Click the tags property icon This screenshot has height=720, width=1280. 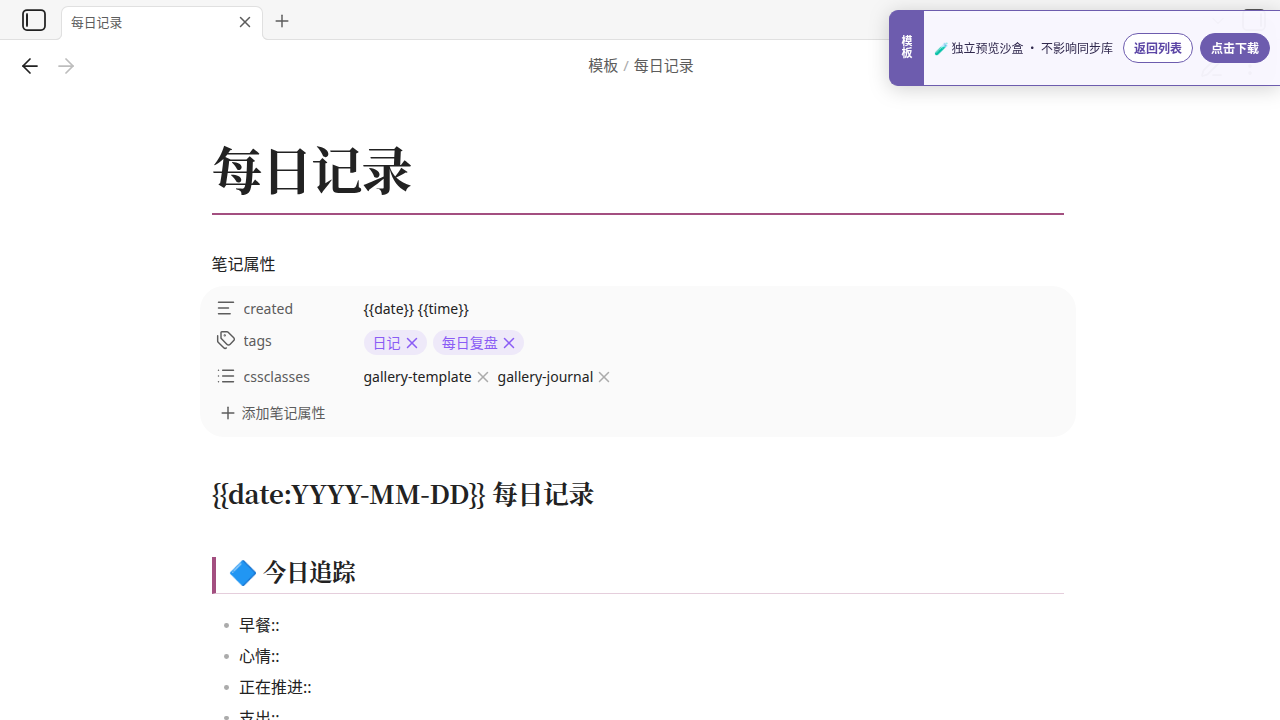pyautogui.click(x=226, y=340)
